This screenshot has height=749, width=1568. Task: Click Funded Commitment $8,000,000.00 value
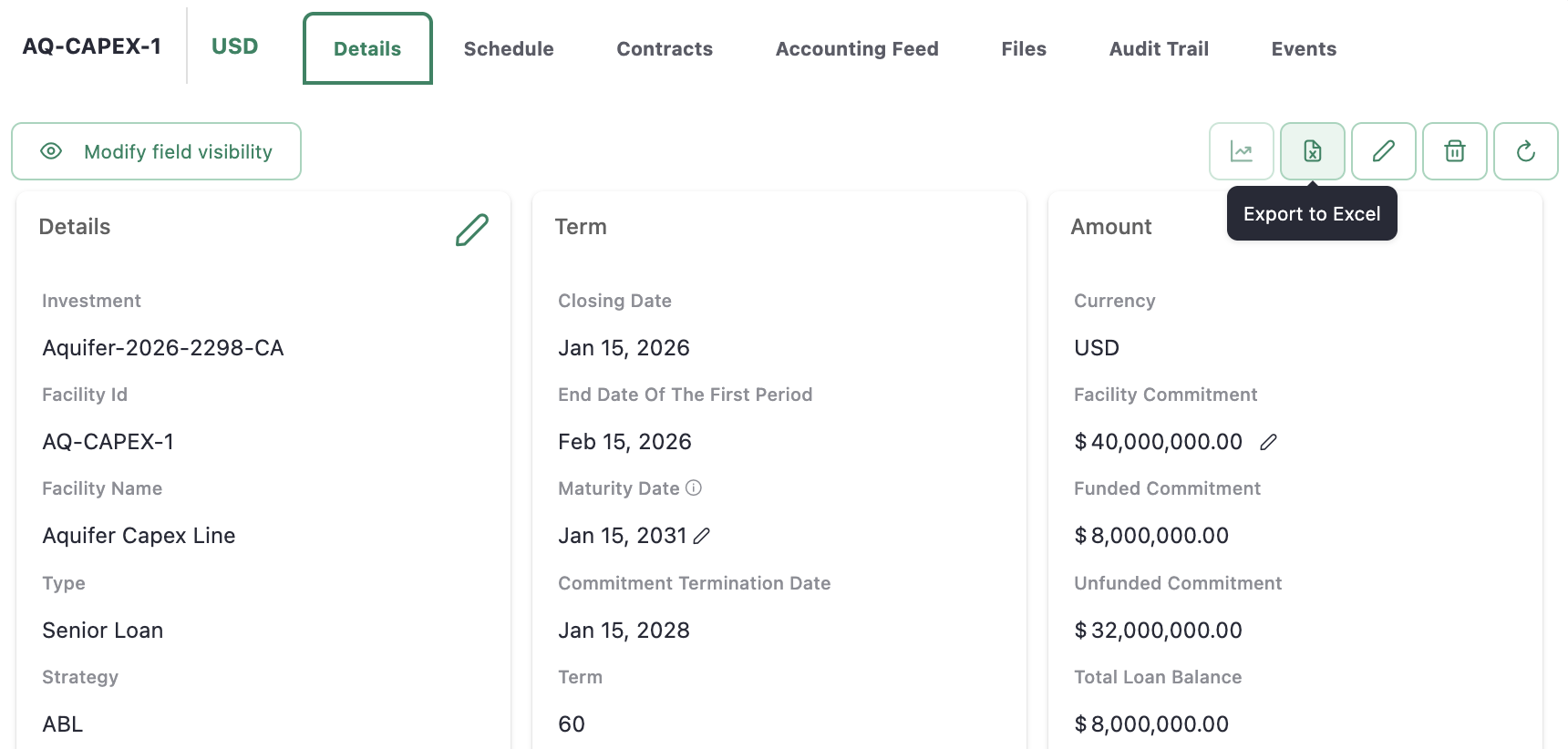pyautogui.click(x=1151, y=536)
